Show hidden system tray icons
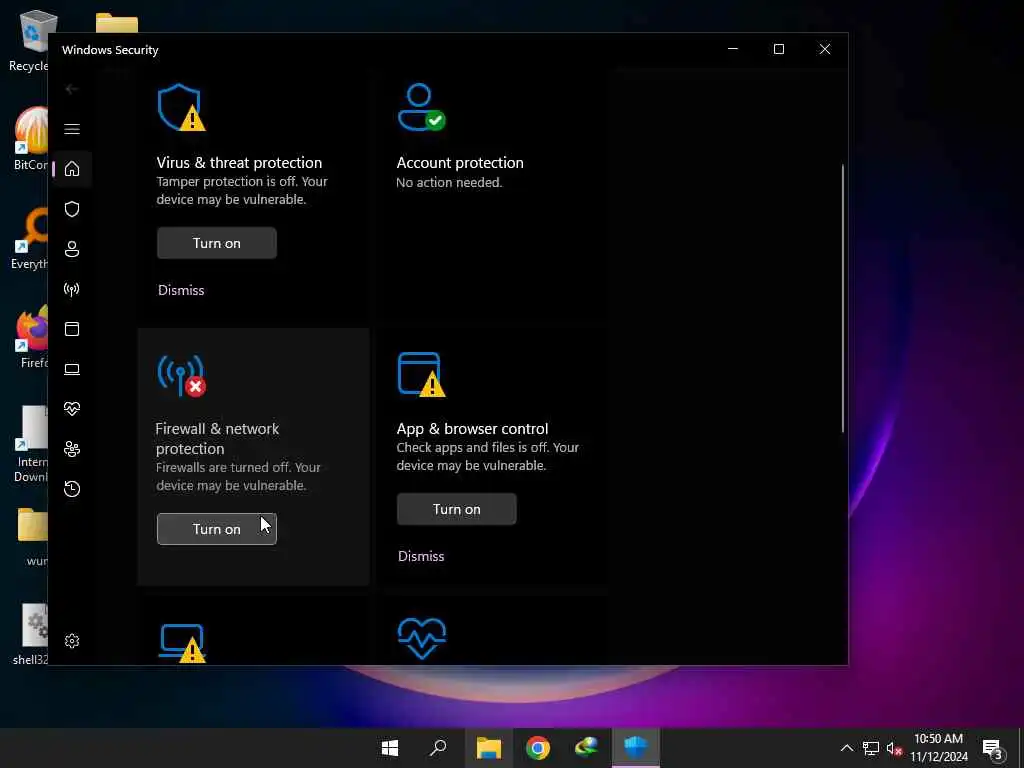The height and width of the screenshot is (768, 1024). coord(846,748)
